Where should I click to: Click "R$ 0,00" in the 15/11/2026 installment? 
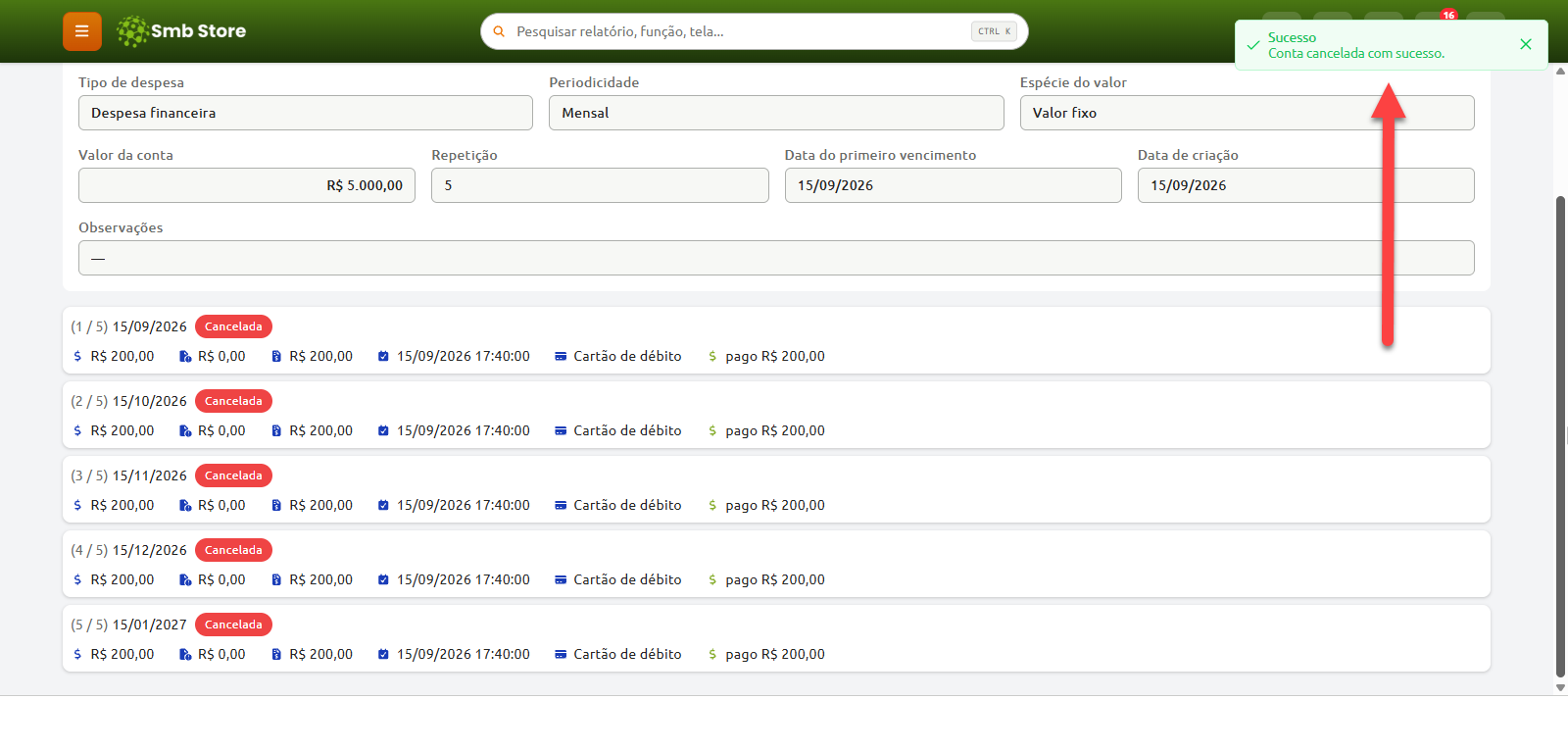(221, 505)
